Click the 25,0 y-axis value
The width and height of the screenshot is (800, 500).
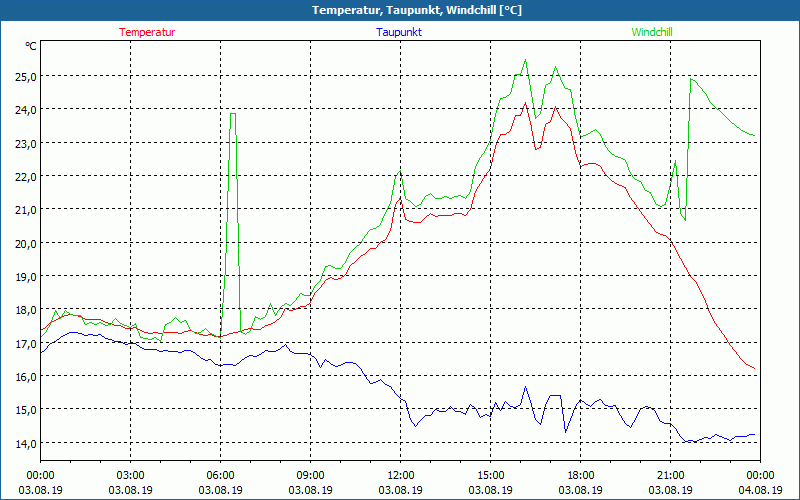point(25,77)
